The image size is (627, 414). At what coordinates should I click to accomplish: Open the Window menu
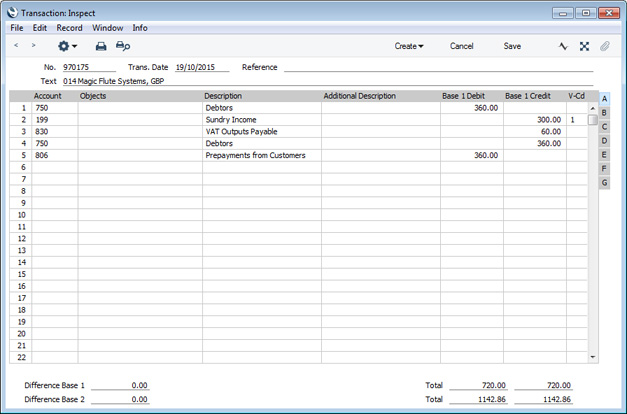[x=108, y=28]
